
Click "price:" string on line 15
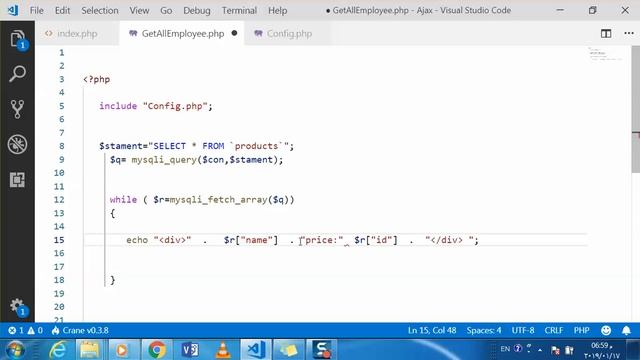322,240
